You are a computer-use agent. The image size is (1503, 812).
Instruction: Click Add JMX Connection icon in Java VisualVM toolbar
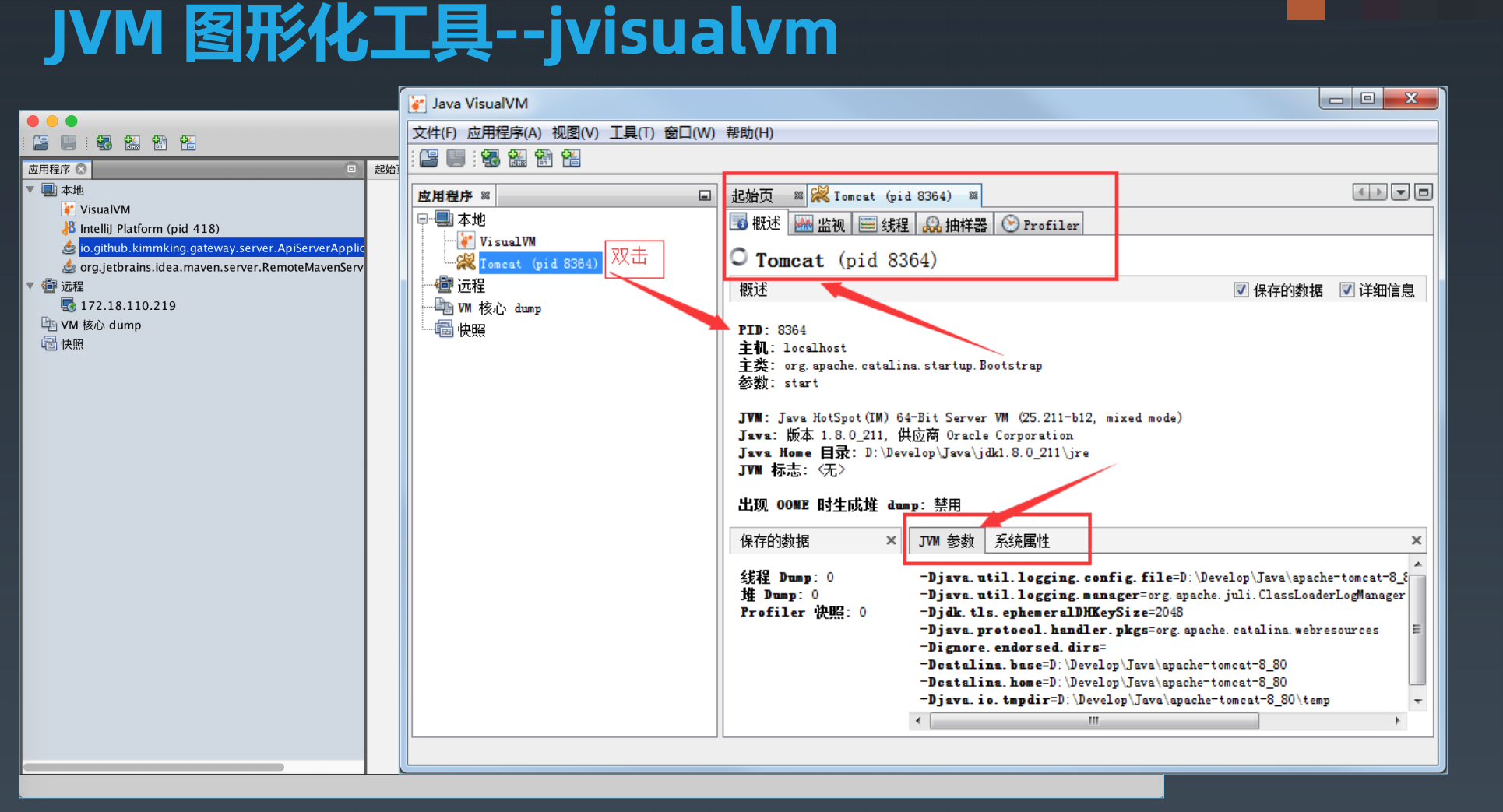point(517,159)
